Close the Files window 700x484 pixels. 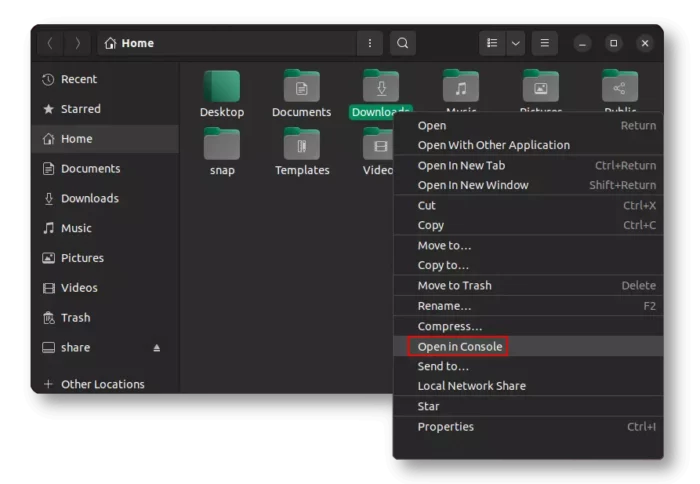(x=645, y=44)
